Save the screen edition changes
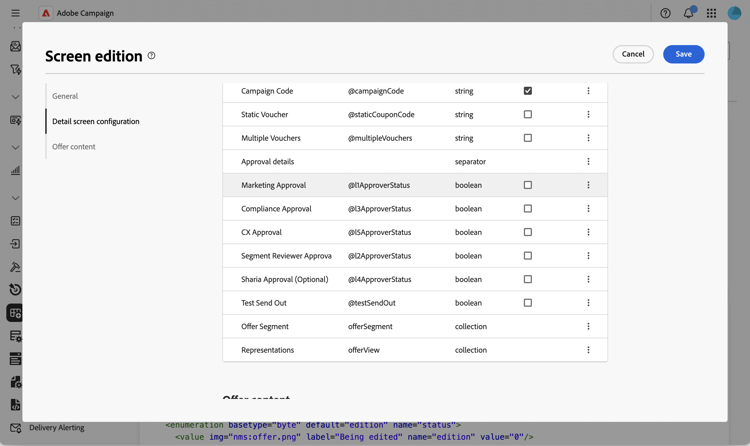Screen dimensions: 750x446 pyautogui.click(x=684, y=54)
